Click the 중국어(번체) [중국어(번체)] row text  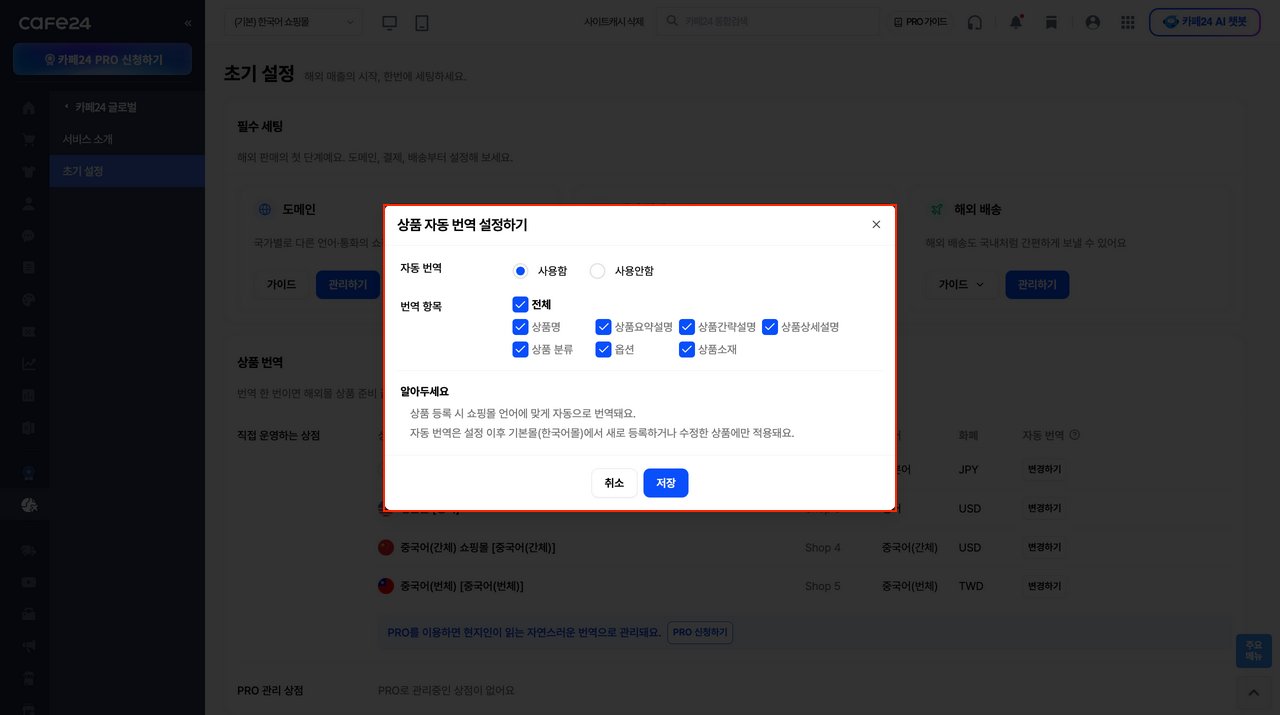462,586
